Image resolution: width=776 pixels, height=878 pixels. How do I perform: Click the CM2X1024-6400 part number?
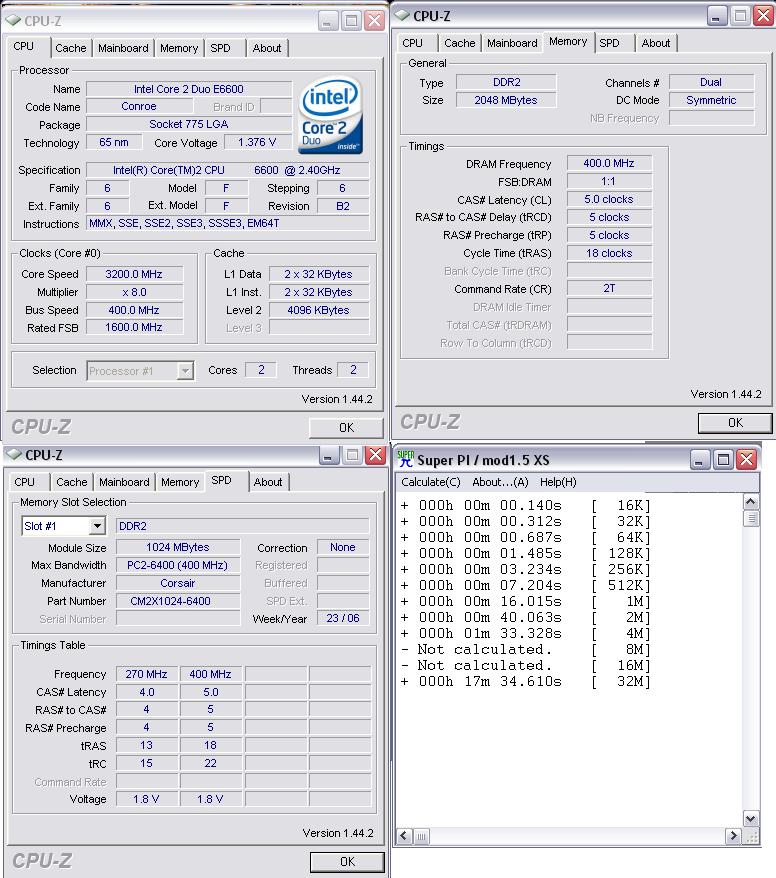(177, 601)
